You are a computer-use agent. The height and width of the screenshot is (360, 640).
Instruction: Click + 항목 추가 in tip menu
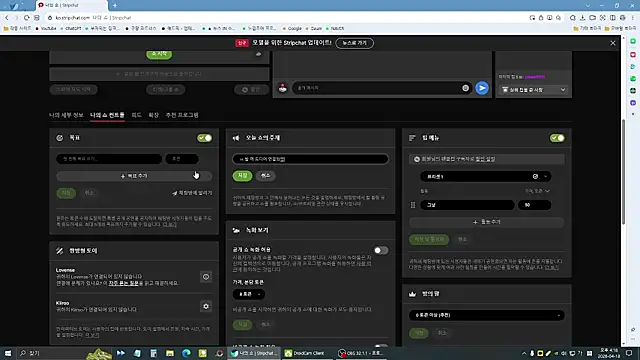[x=487, y=222]
